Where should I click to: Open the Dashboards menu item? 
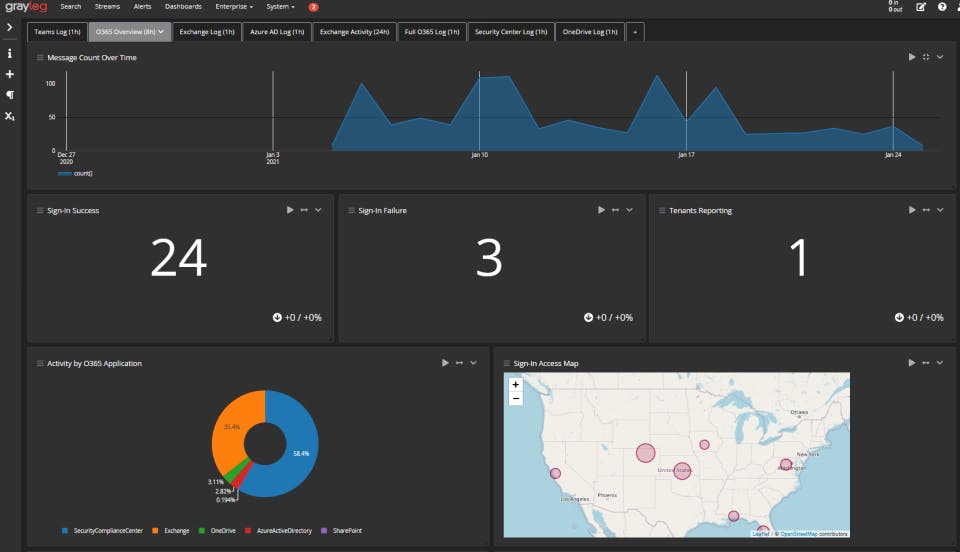tap(183, 7)
